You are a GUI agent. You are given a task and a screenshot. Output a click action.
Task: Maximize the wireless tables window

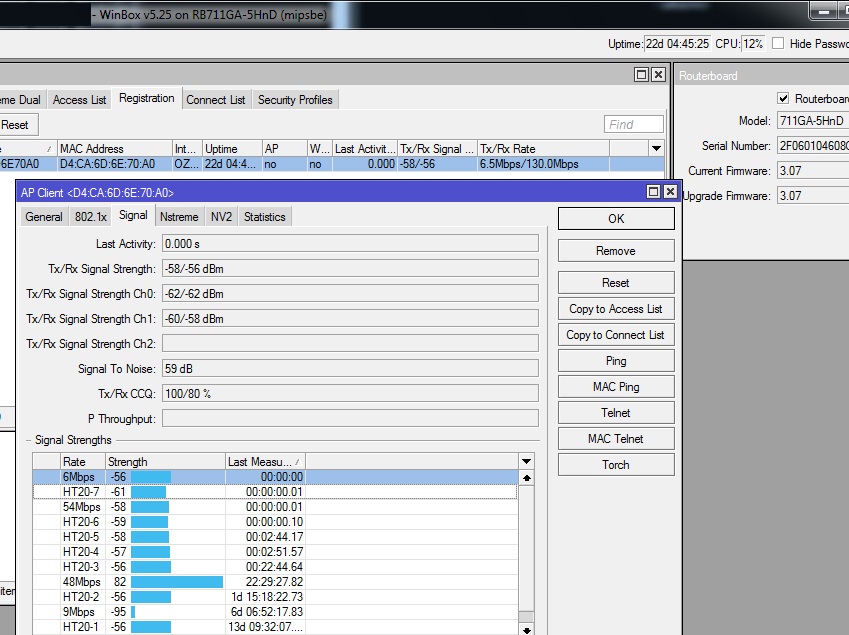(x=641, y=75)
